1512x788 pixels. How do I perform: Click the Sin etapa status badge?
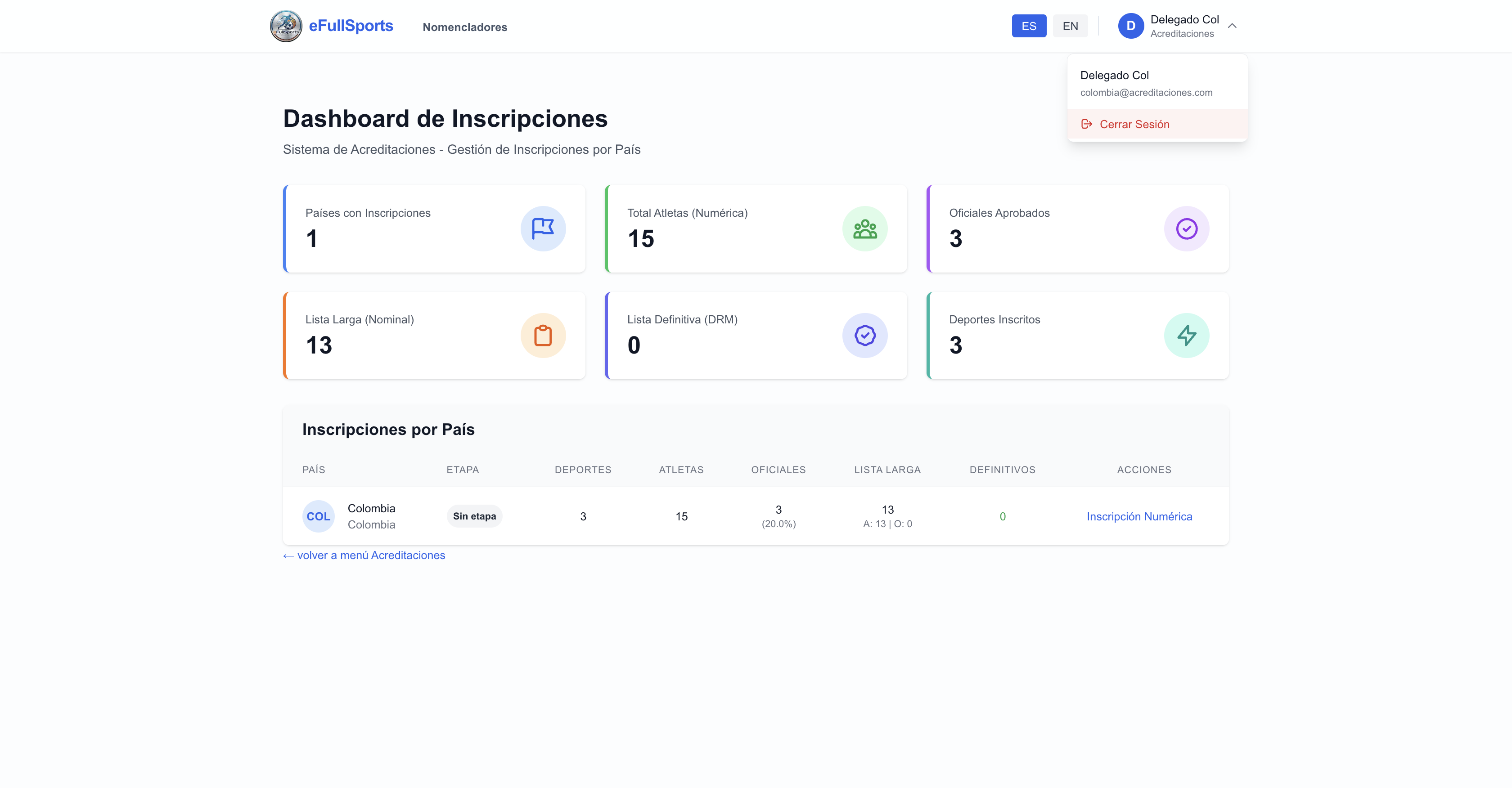pos(474,516)
